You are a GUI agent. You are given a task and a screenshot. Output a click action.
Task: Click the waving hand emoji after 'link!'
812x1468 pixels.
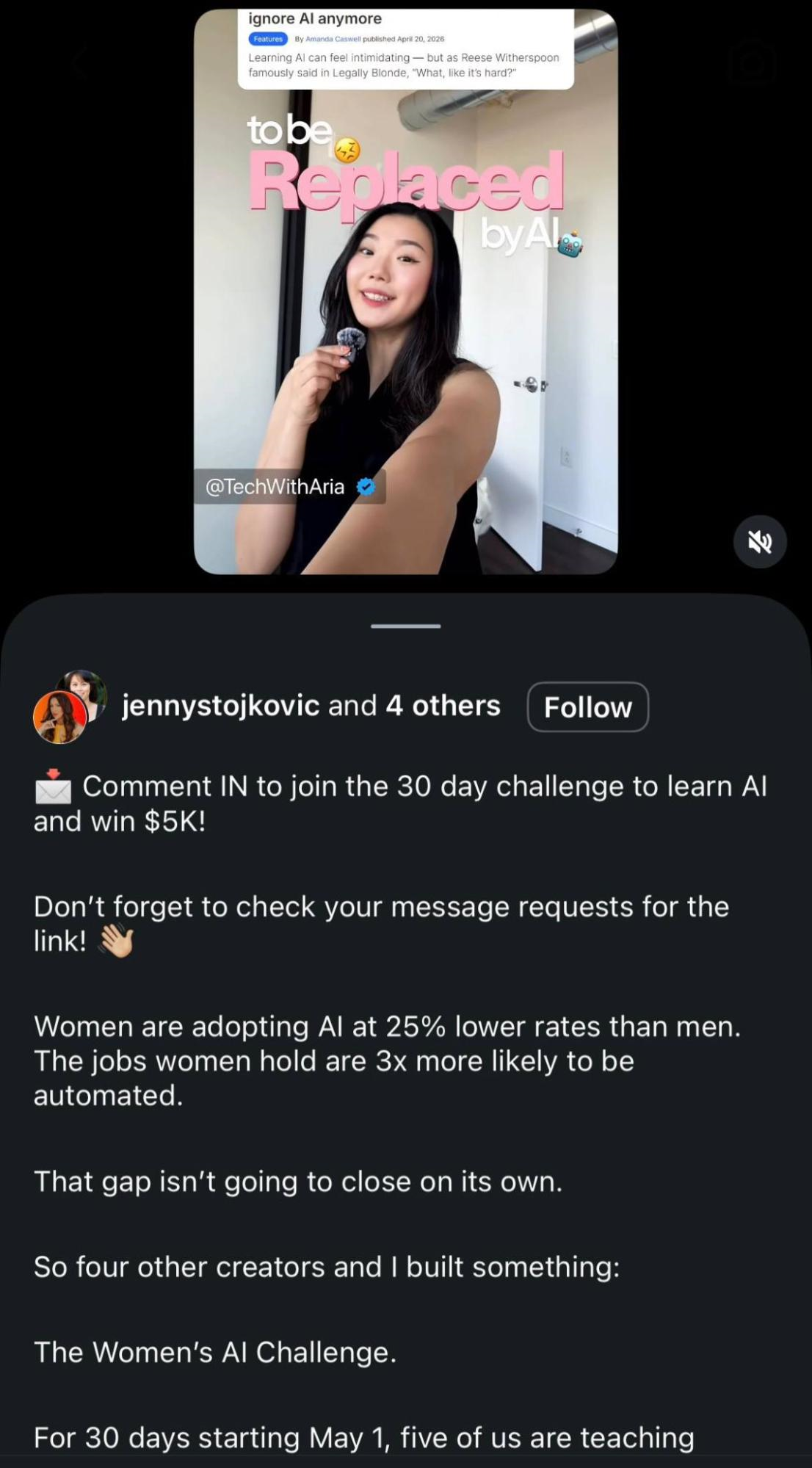tap(116, 941)
